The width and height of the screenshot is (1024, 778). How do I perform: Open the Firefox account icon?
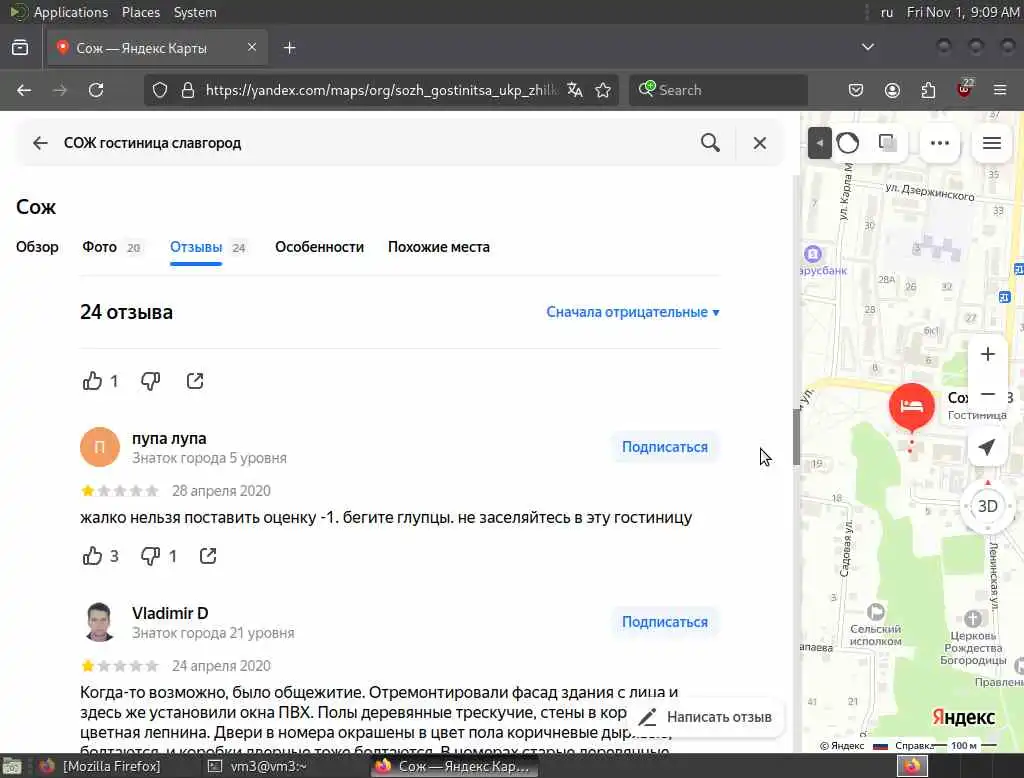892,90
